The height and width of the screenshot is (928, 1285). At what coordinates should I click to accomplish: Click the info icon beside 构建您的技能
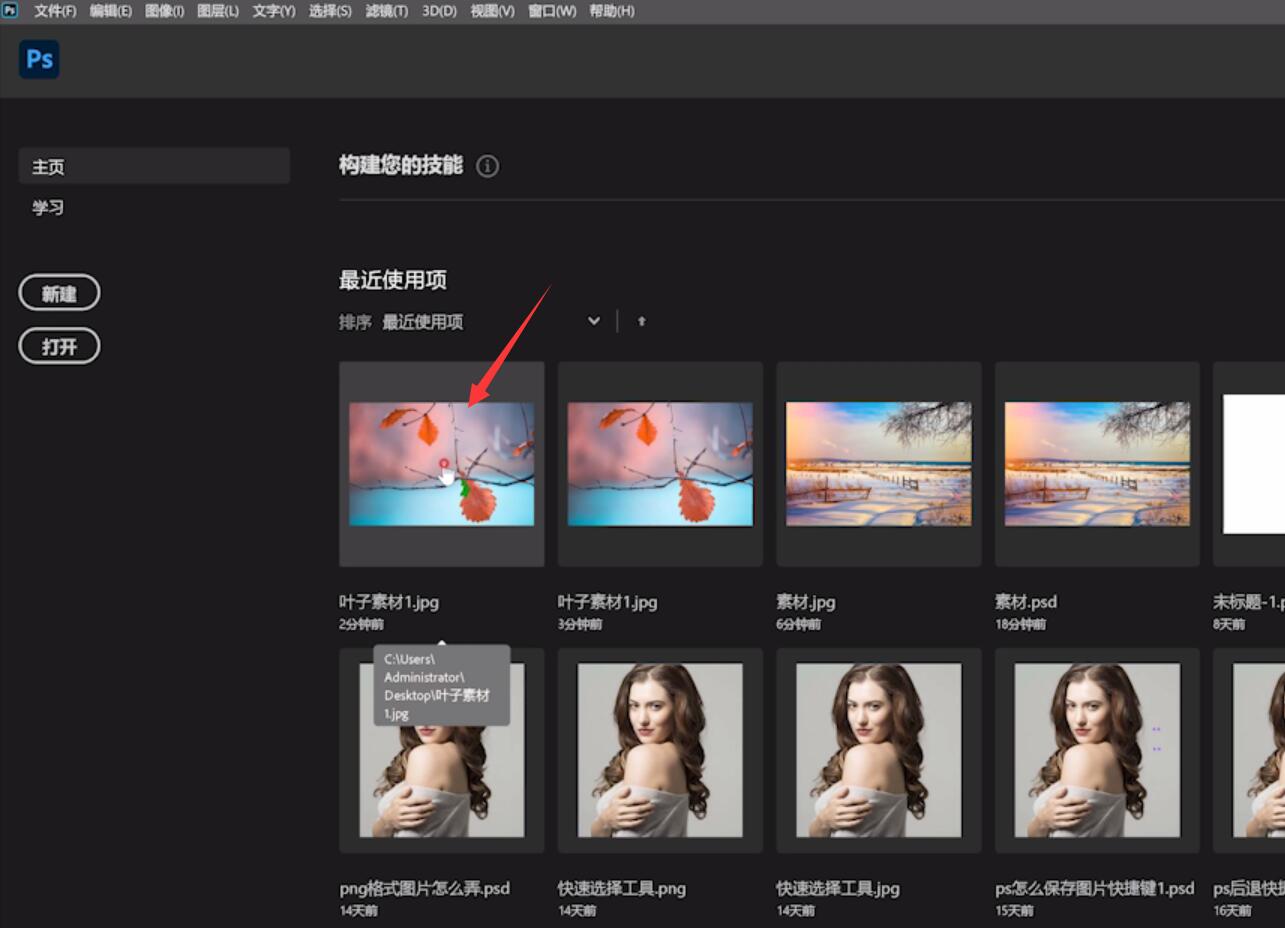[x=487, y=166]
